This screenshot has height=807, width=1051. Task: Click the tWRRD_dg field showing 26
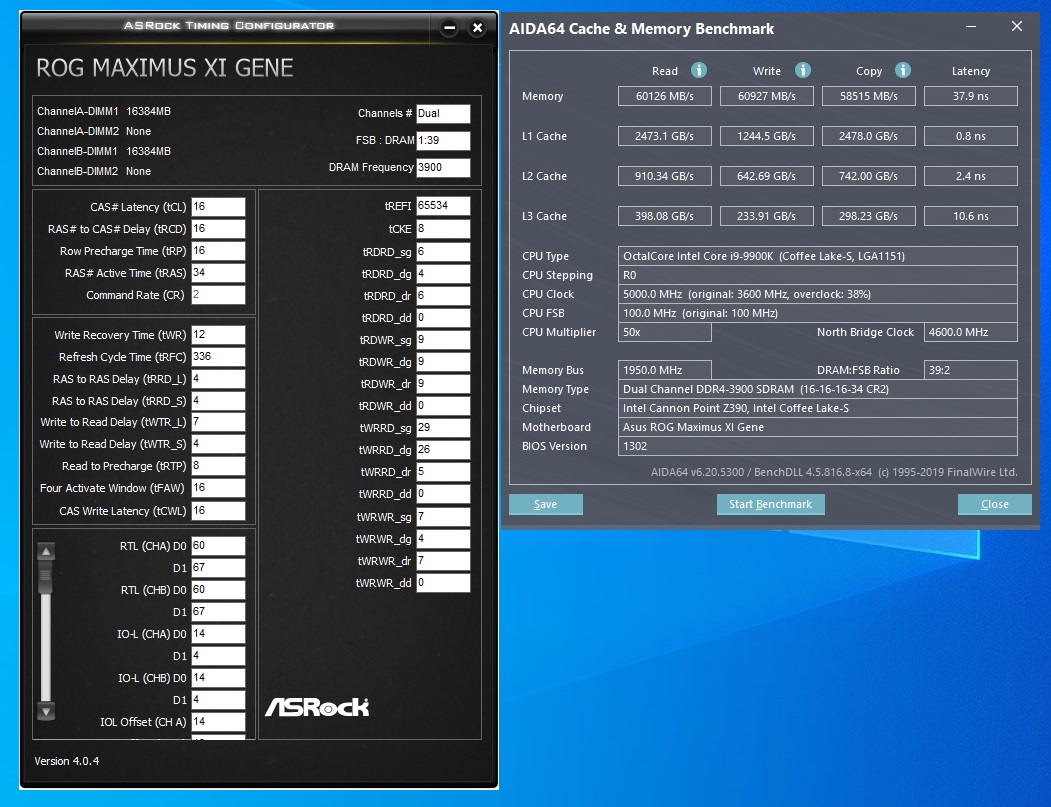pyautogui.click(x=443, y=450)
